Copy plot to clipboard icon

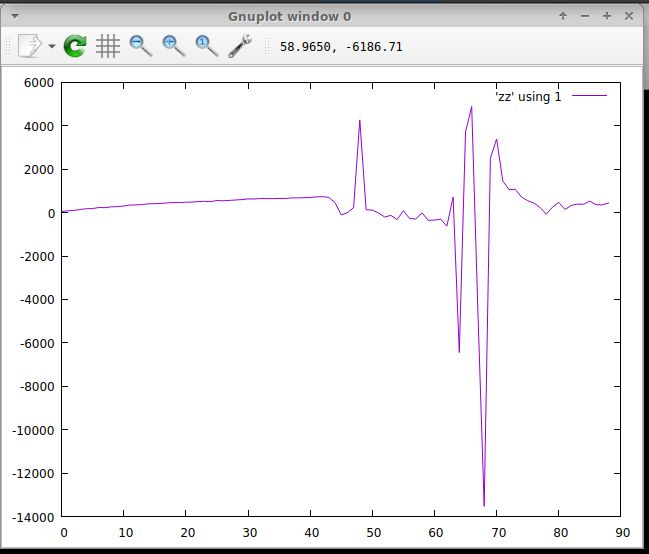point(30,46)
